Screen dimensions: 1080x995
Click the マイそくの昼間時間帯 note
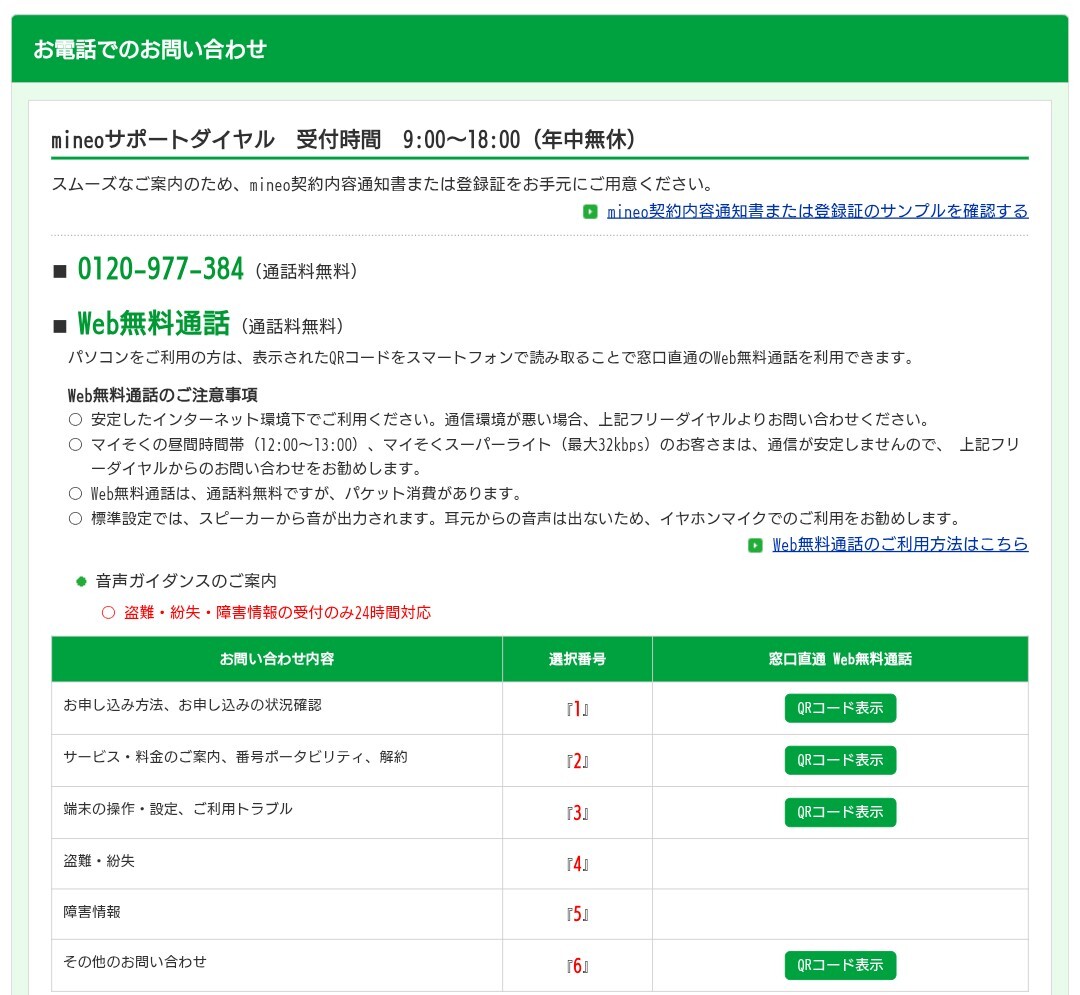click(555, 457)
